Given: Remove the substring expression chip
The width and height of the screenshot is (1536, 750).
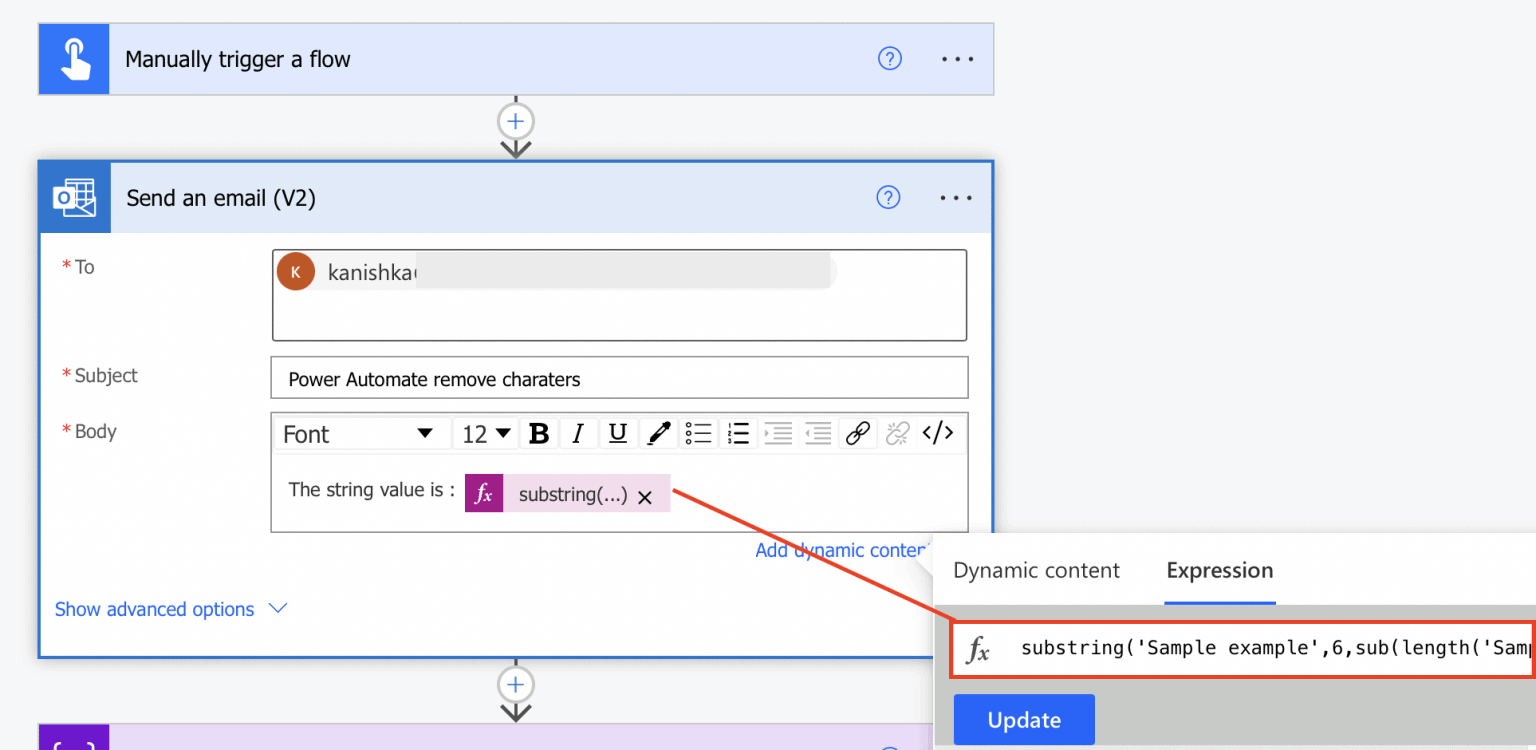Looking at the screenshot, I should 646,494.
